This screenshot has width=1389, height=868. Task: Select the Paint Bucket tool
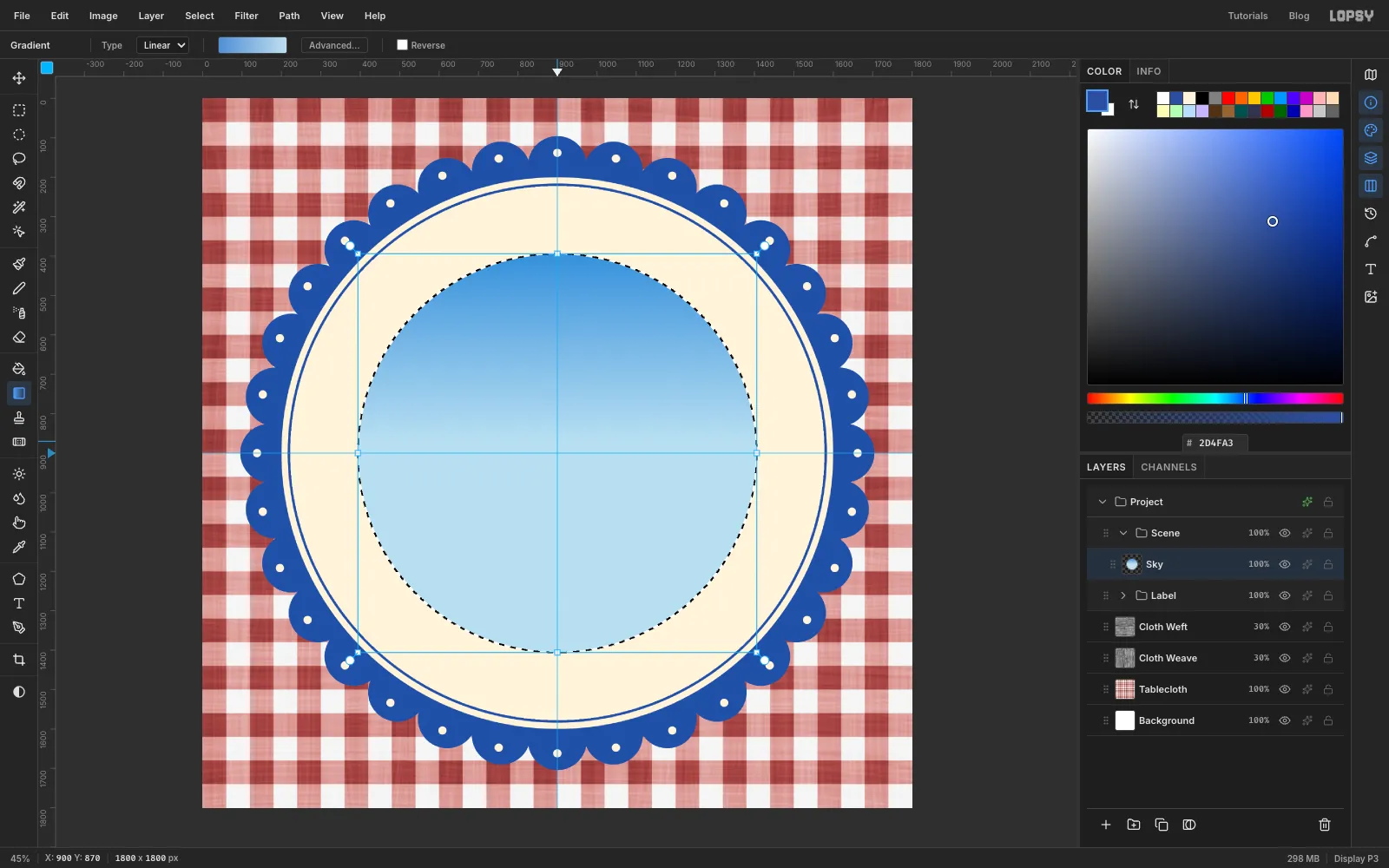pyautogui.click(x=19, y=369)
